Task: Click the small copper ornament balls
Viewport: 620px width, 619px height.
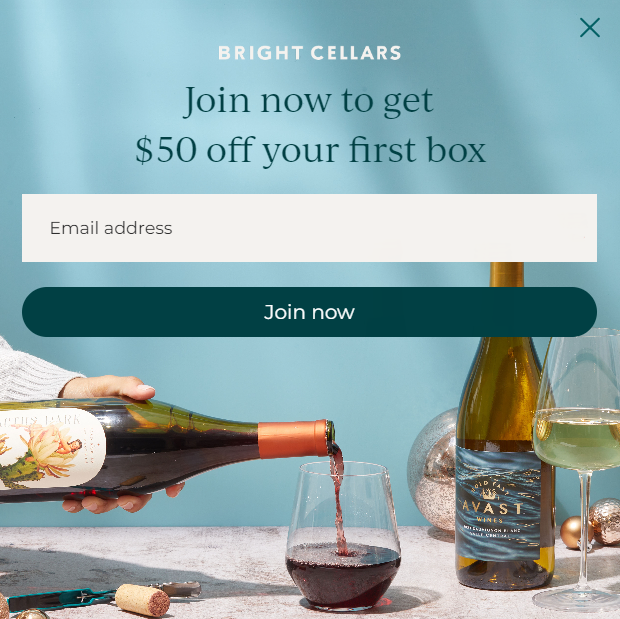Action: click(590, 524)
